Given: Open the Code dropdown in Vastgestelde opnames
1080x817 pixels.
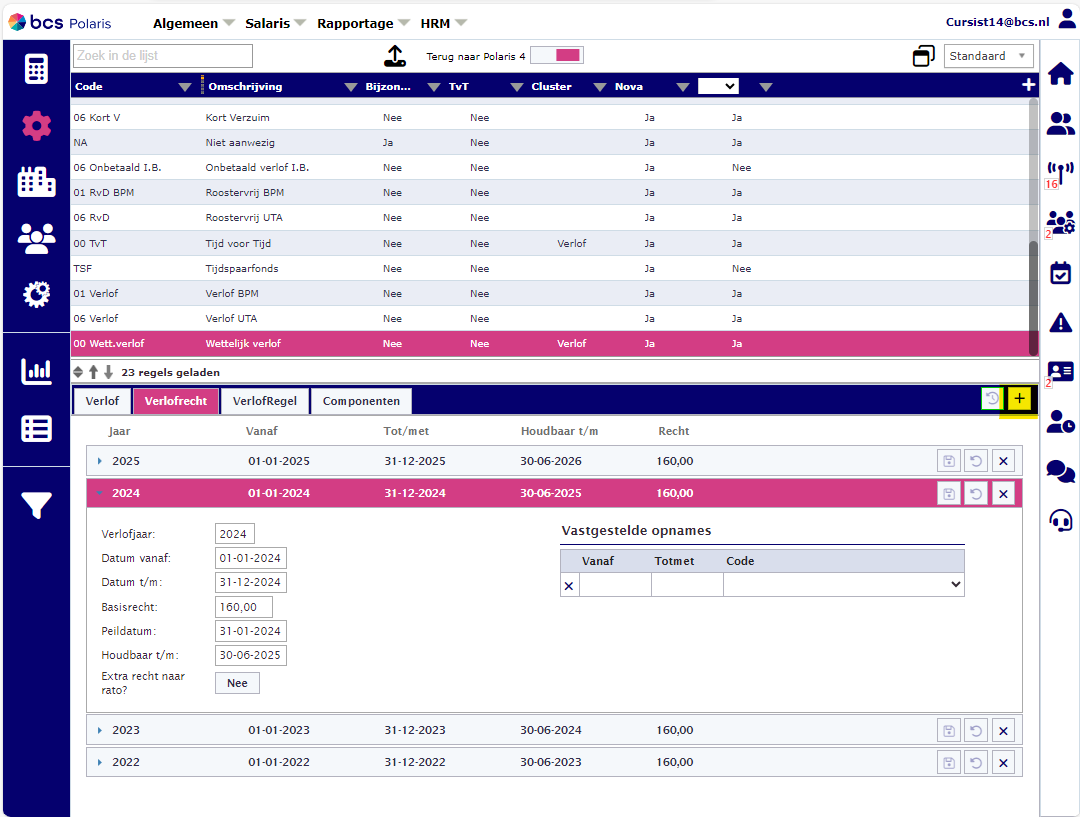Looking at the screenshot, I should pos(843,585).
